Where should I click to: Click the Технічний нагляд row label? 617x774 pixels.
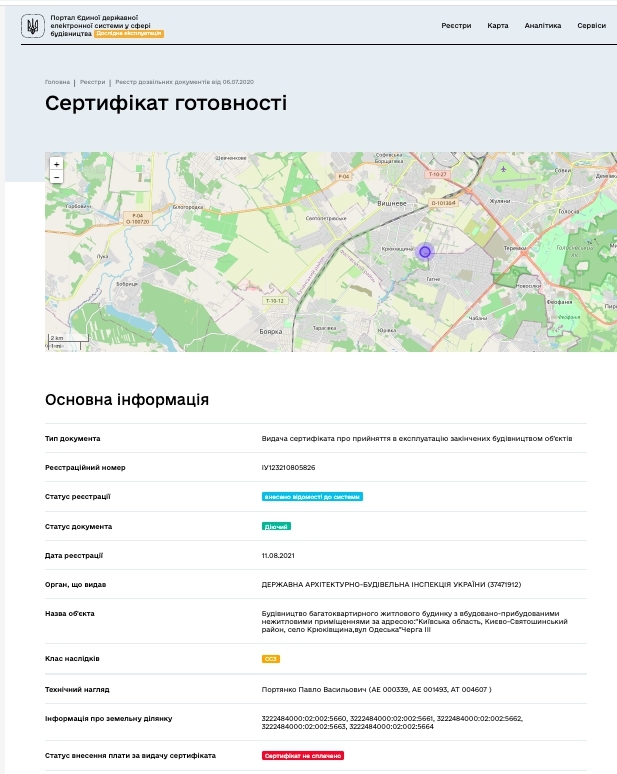[77, 690]
